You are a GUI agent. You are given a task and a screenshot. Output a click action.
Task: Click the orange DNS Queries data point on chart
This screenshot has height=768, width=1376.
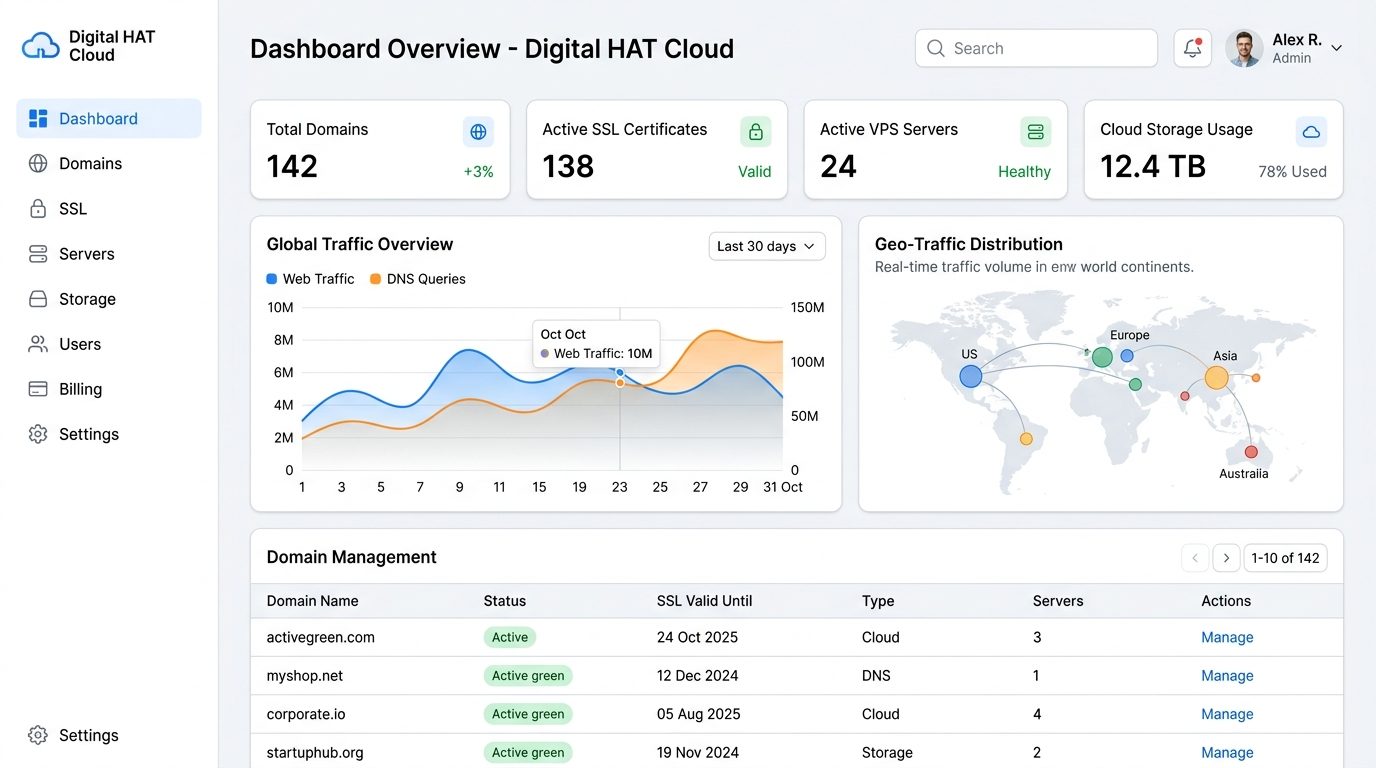(620, 383)
